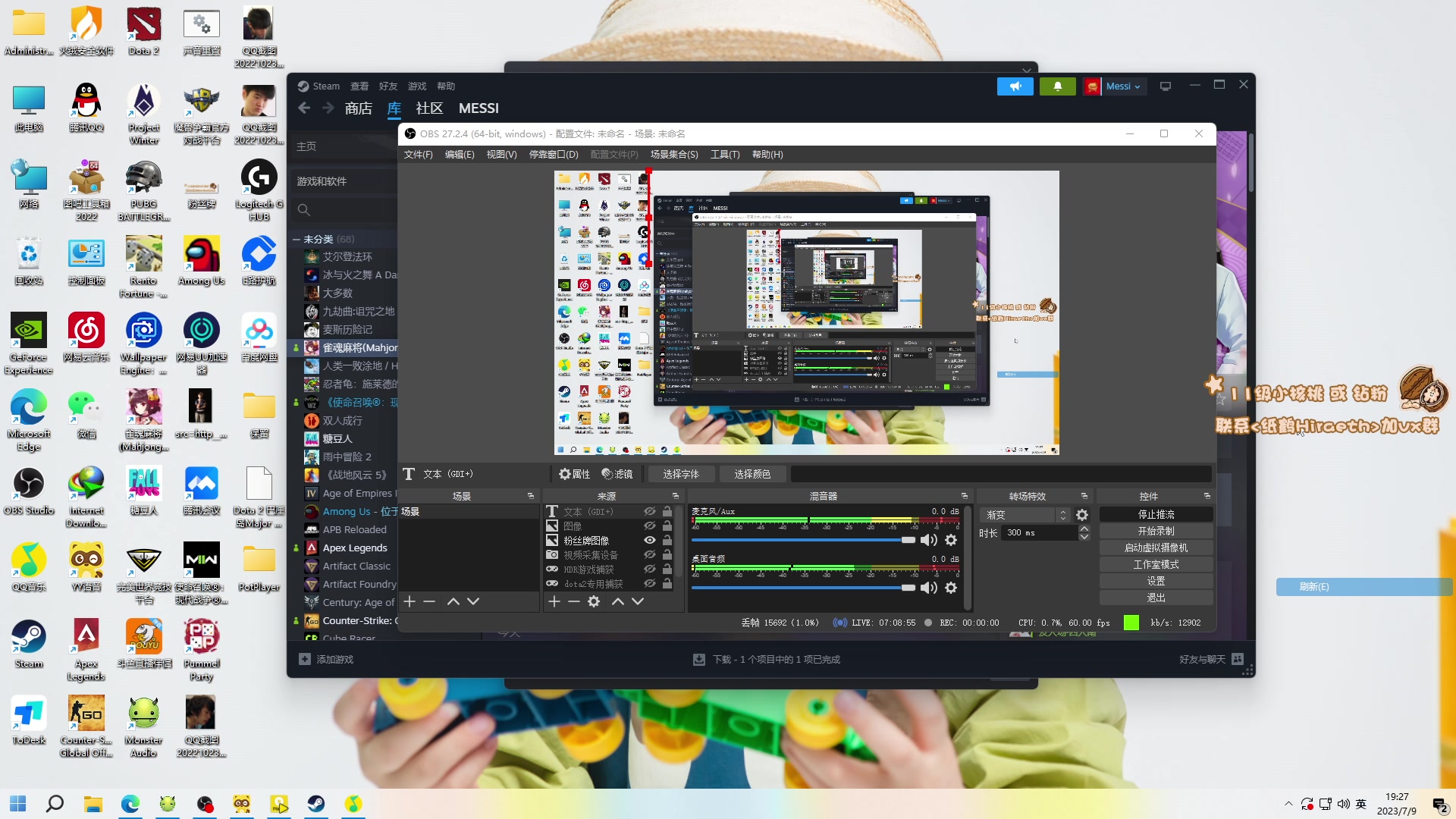
Task: Hide the 粉丝牌图像 source
Action: (x=650, y=541)
